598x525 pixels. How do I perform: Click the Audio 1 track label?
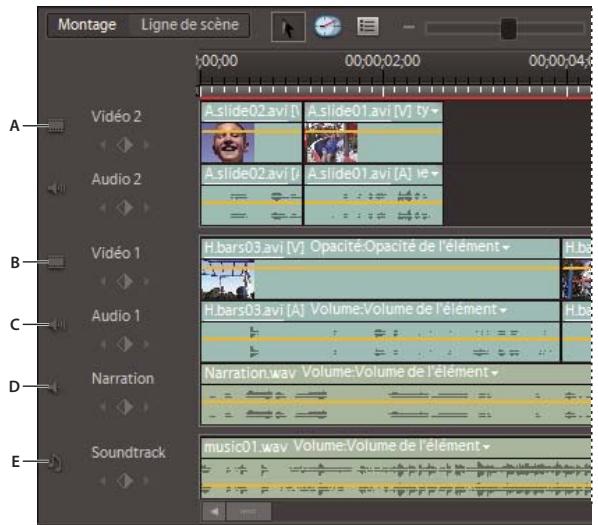pos(116,316)
